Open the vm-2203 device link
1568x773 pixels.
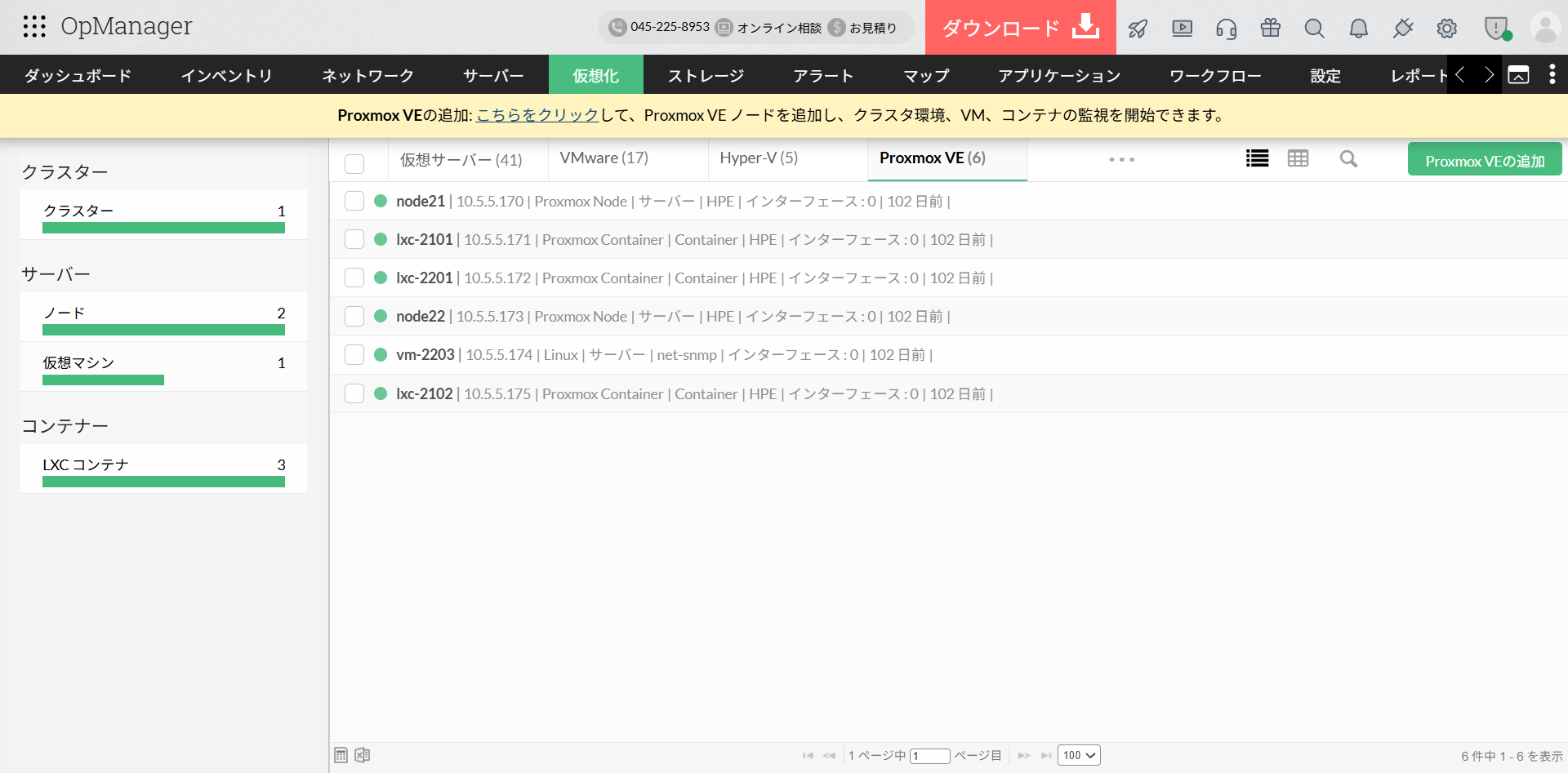(x=425, y=354)
